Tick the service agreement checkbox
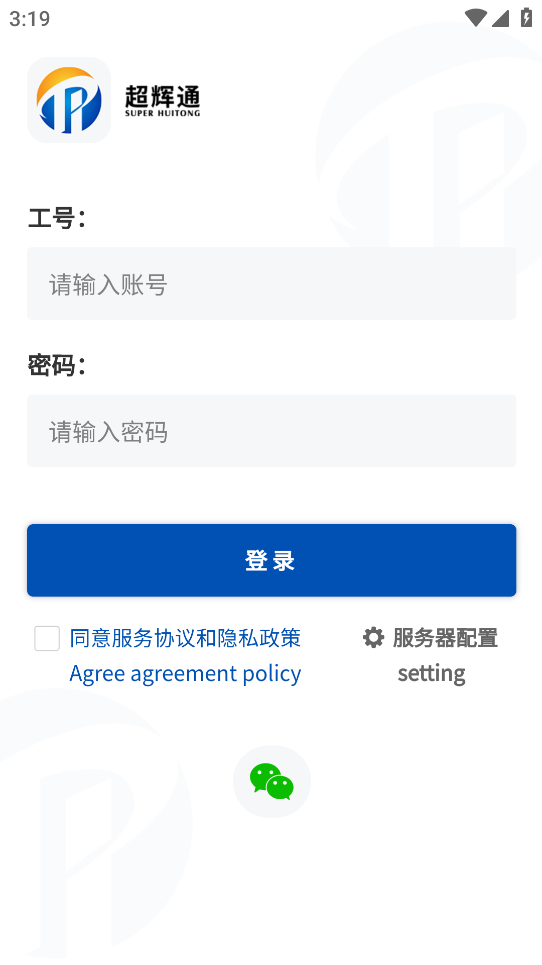Screen dimensions: 542x965 click(x=47, y=638)
